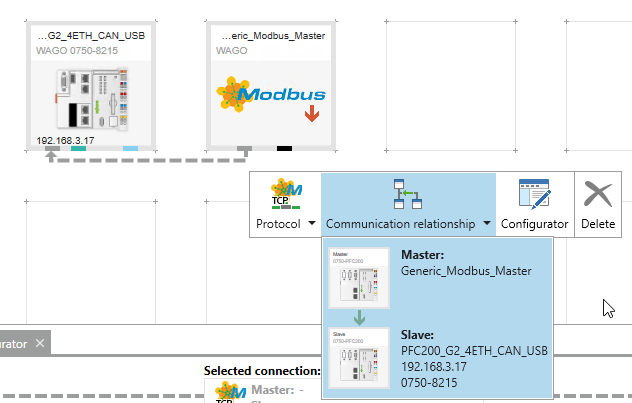Click the gray port connector on Modbus Master tile
632x403 pixels.
[x=244, y=149]
